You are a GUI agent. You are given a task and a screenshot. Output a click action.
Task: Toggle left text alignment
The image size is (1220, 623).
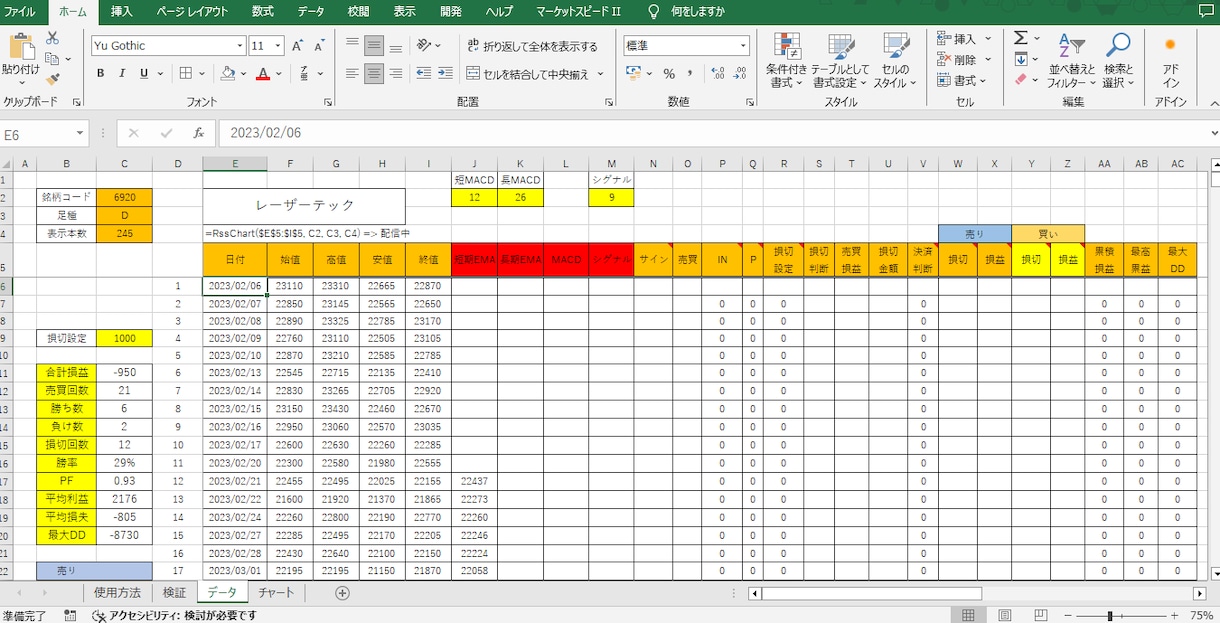click(x=351, y=74)
